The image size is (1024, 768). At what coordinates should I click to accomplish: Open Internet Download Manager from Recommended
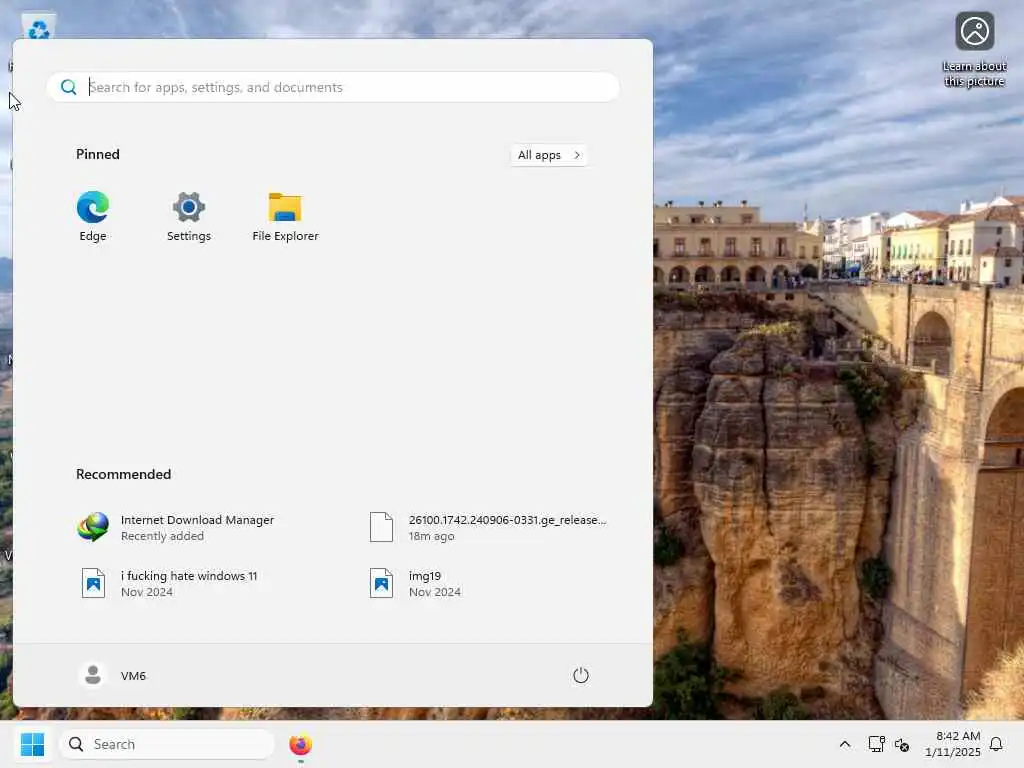point(176,528)
